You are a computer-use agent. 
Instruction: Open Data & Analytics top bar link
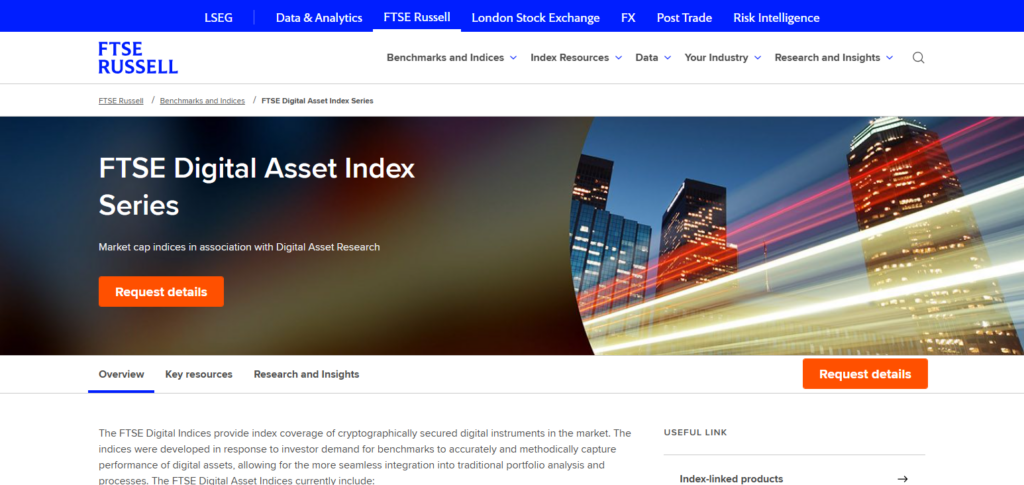(319, 18)
